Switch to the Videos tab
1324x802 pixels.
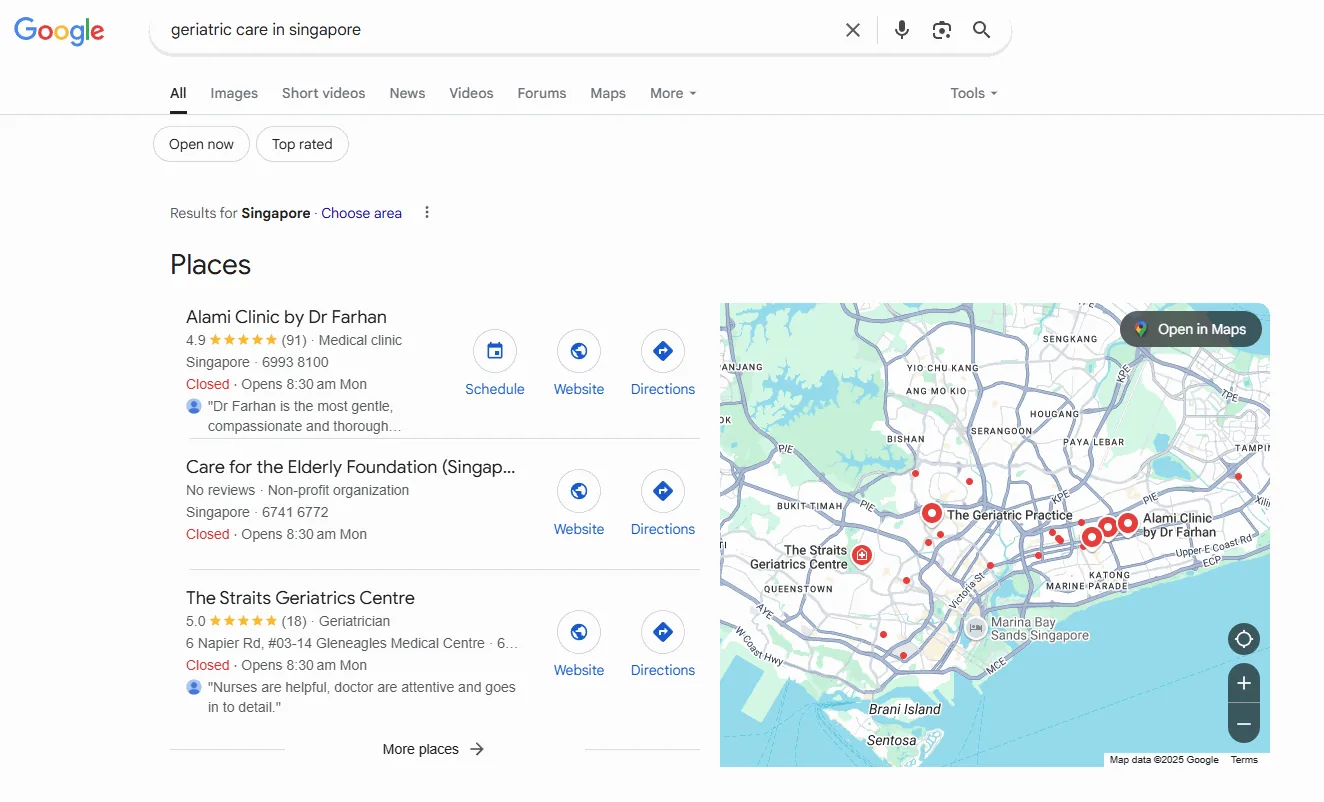click(x=471, y=93)
